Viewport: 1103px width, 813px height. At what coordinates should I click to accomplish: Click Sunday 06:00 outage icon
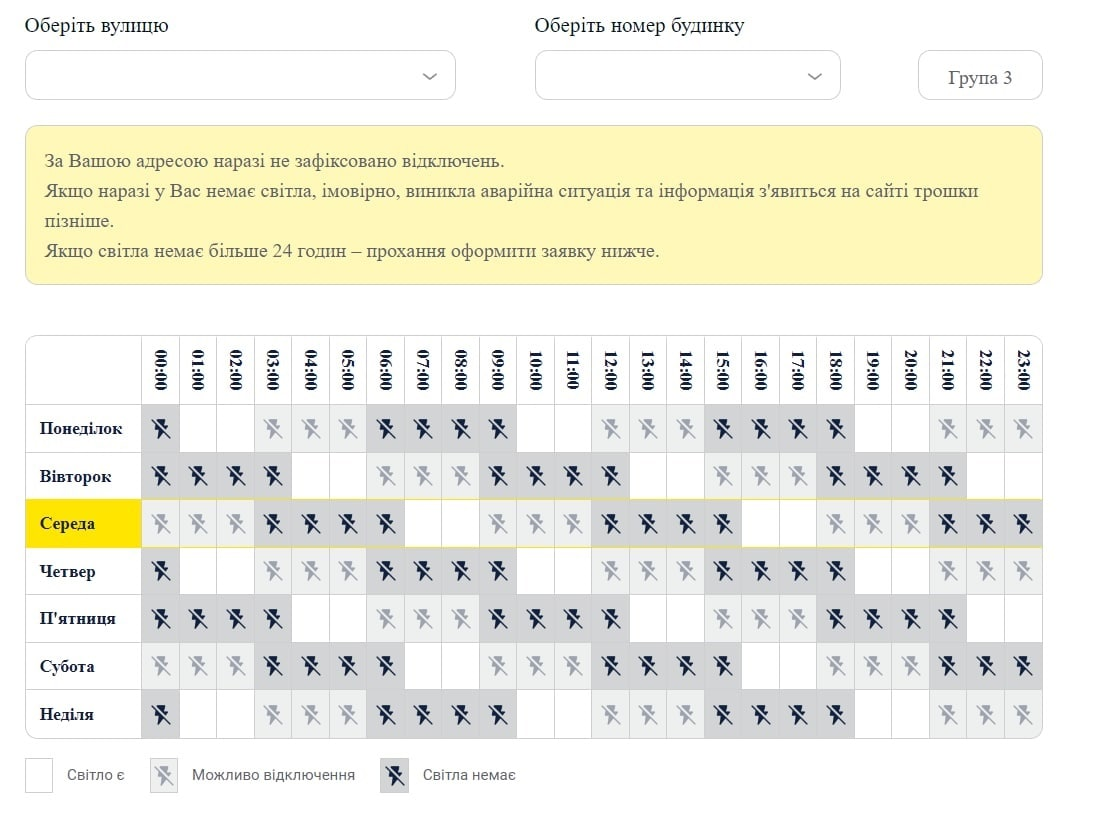(x=386, y=714)
